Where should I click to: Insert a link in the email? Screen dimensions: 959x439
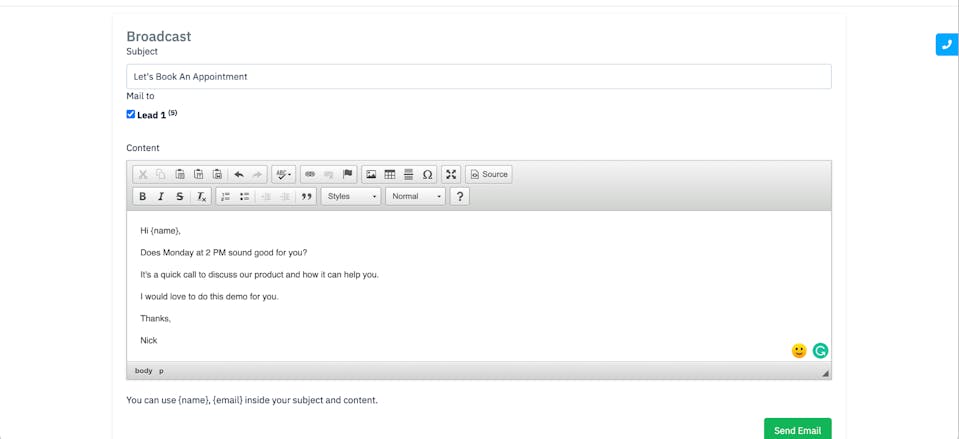pyautogui.click(x=310, y=174)
